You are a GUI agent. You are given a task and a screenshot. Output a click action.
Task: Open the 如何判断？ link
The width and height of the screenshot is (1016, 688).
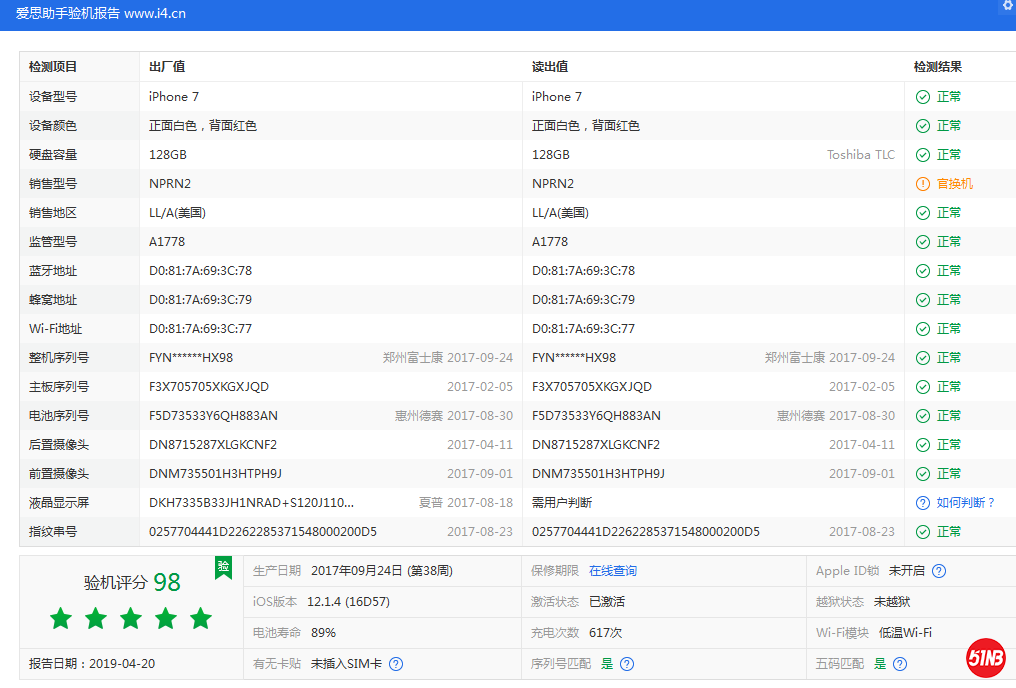tap(966, 503)
